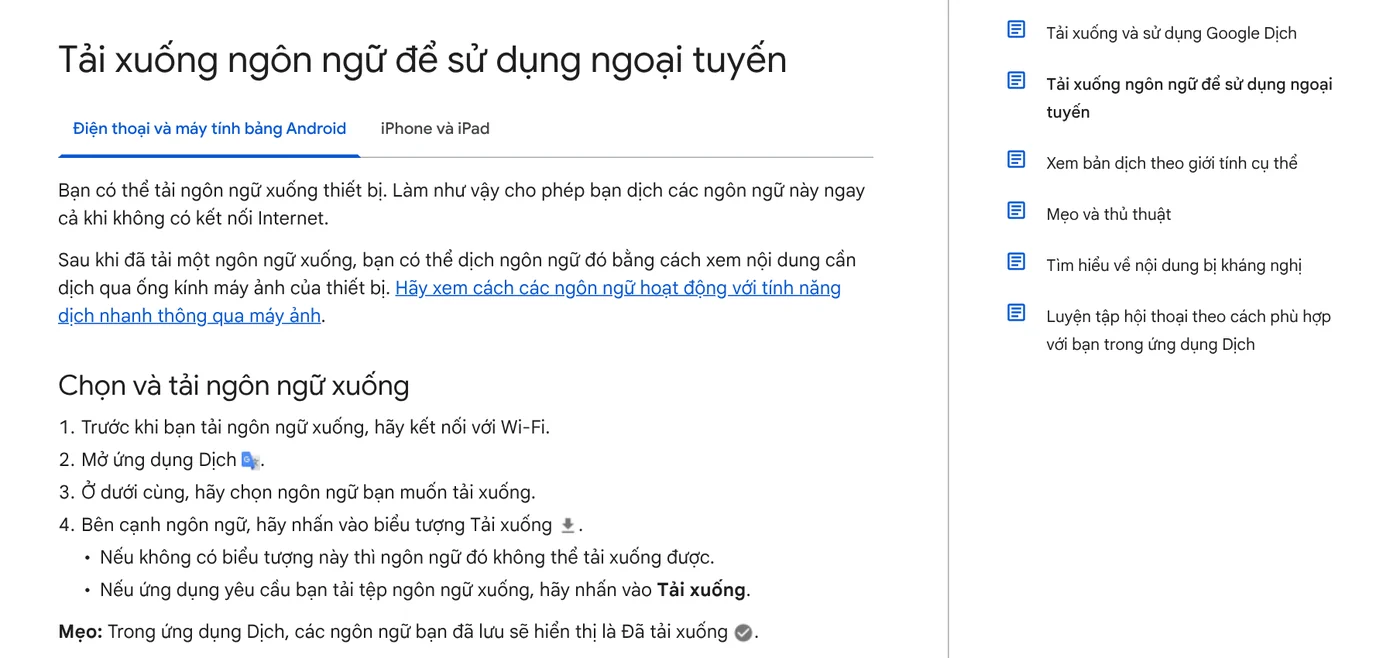This screenshot has width=1400, height=658.
Task: Open sidebar article Tìm hiểu về nội dung bị kháng nghị
Action: pos(1174,265)
